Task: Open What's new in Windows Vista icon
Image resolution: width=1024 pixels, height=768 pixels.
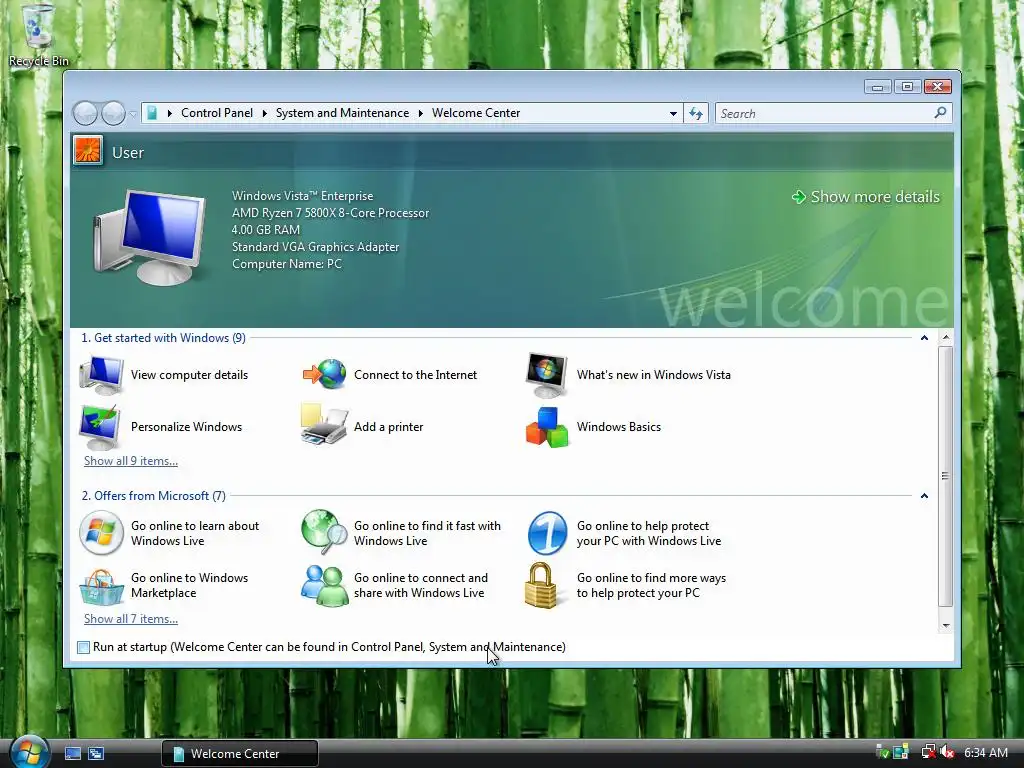Action: (x=547, y=375)
